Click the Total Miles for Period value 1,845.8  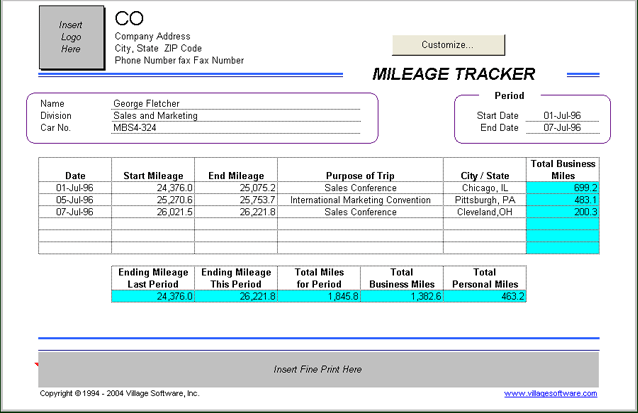coord(318,296)
